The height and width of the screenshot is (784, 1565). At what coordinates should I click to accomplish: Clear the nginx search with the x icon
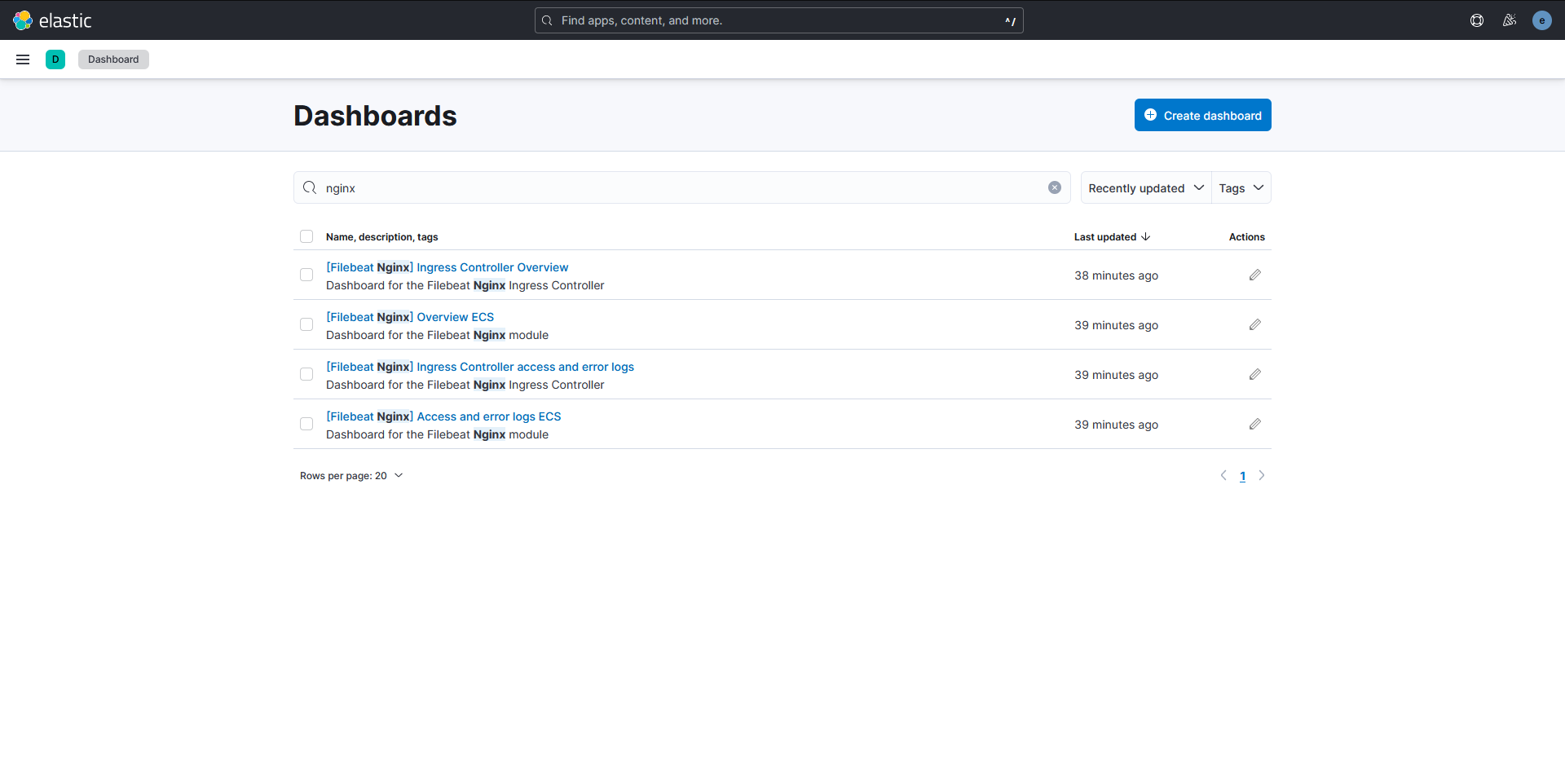tap(1055, 187)
